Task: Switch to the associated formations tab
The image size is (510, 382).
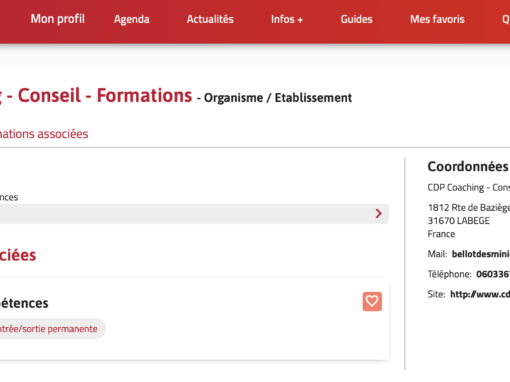Action: coord(44,134)
